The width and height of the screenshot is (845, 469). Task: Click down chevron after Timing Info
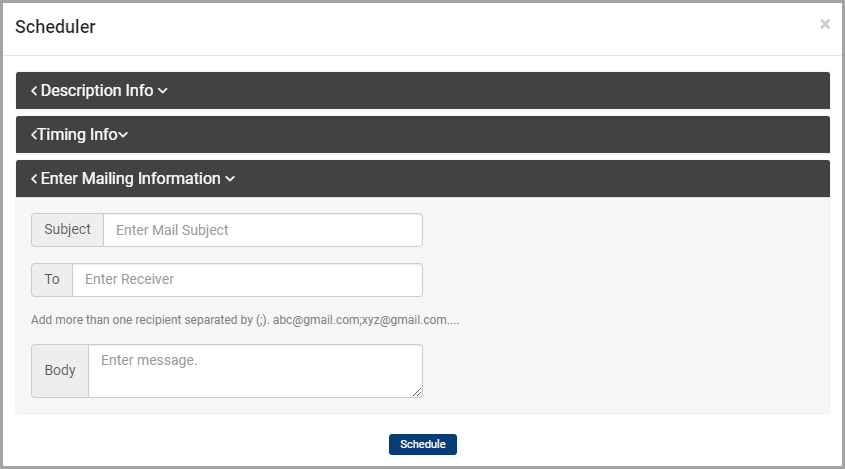point(123,135)
